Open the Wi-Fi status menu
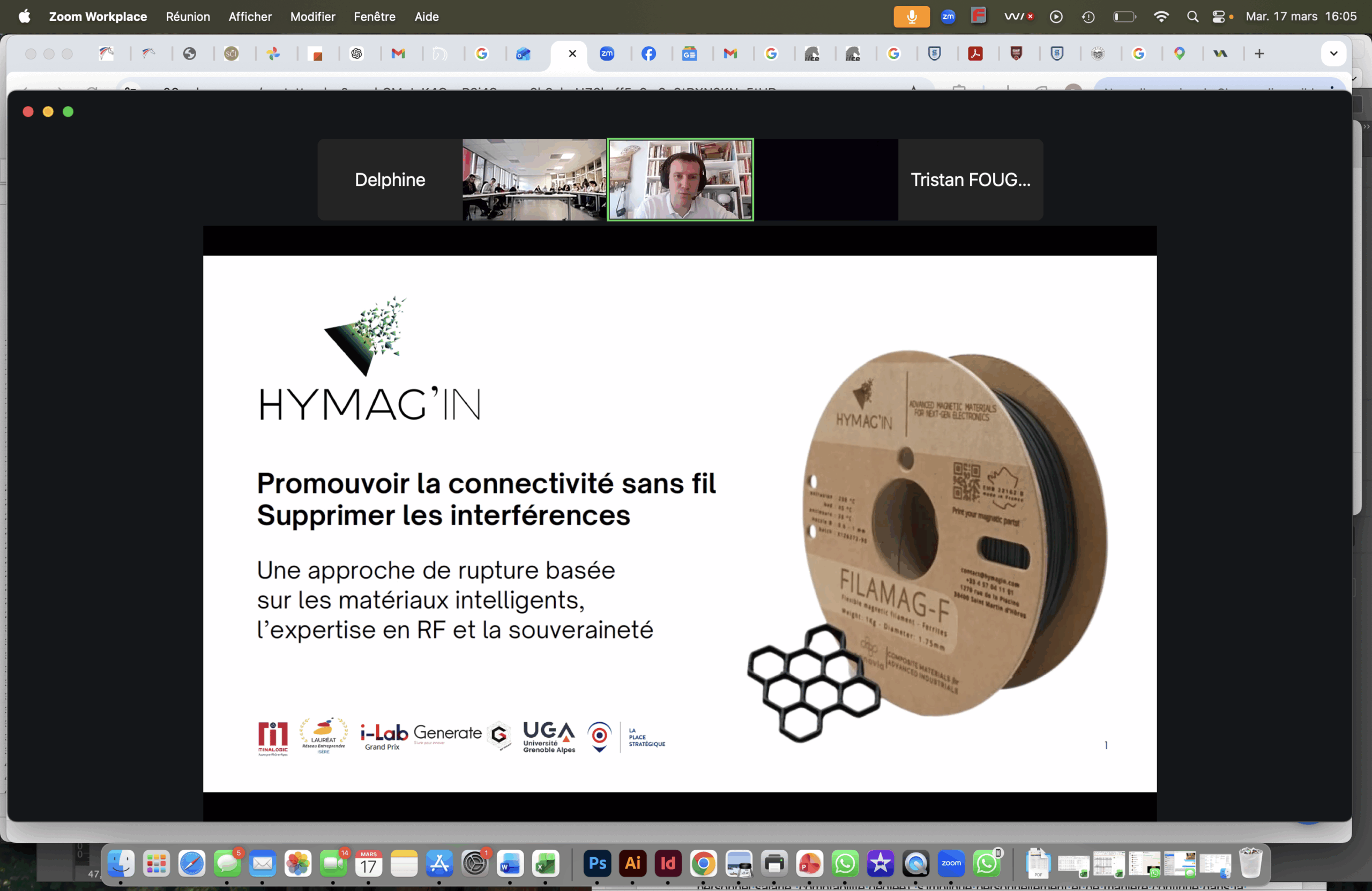 [x=1161, y=17]
